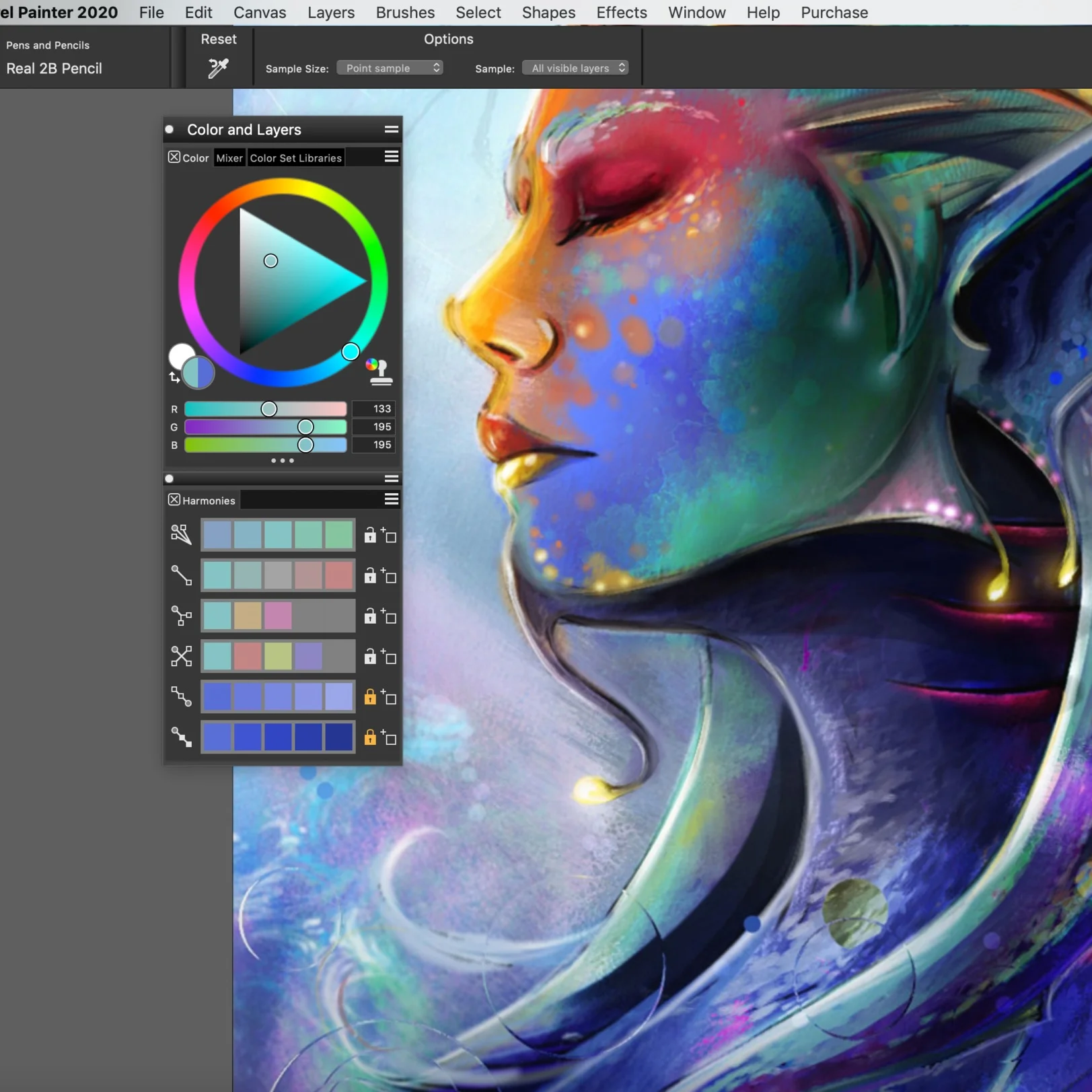The image size is (1092, 1092).
Task: Open the Purchase menu
Action: pyautogui.click(x=834, y=12)
